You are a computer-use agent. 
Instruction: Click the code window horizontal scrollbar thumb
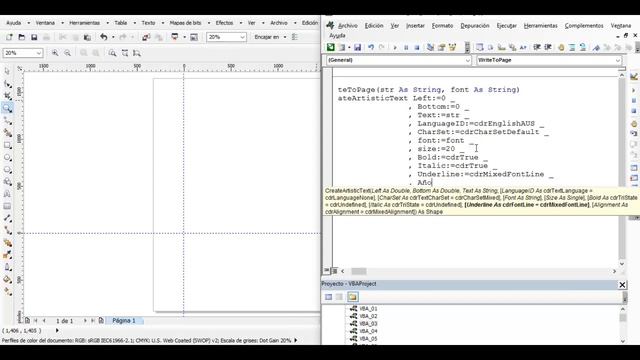[x=359, y=271]
